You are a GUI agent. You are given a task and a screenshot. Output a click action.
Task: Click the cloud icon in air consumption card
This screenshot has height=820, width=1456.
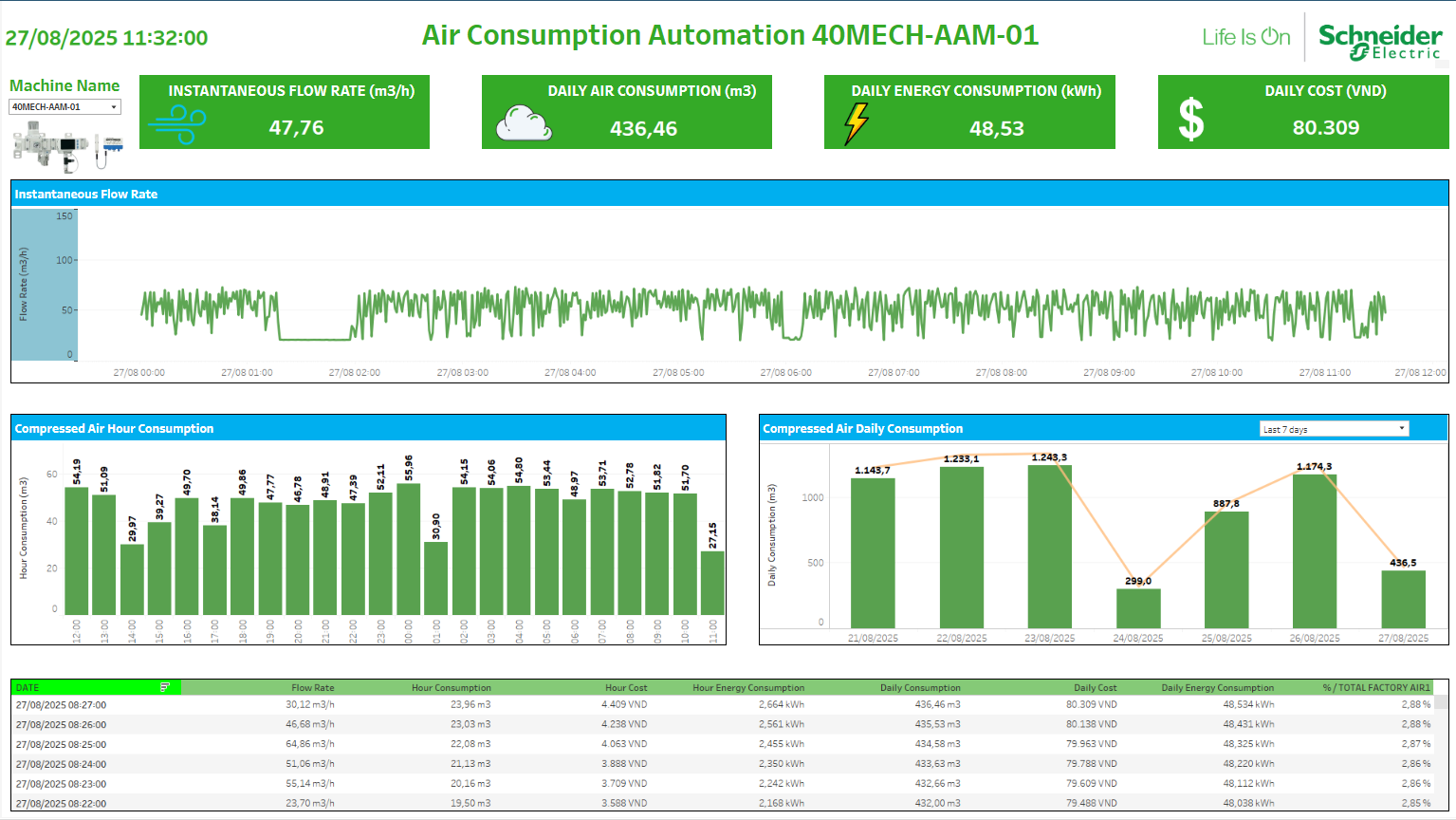(x=524, y=124)
